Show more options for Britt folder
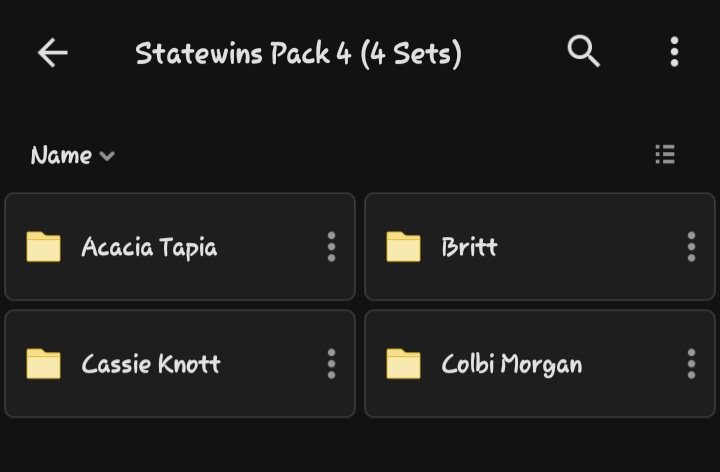This screenshot has height=472, width=720. point(691,247)
